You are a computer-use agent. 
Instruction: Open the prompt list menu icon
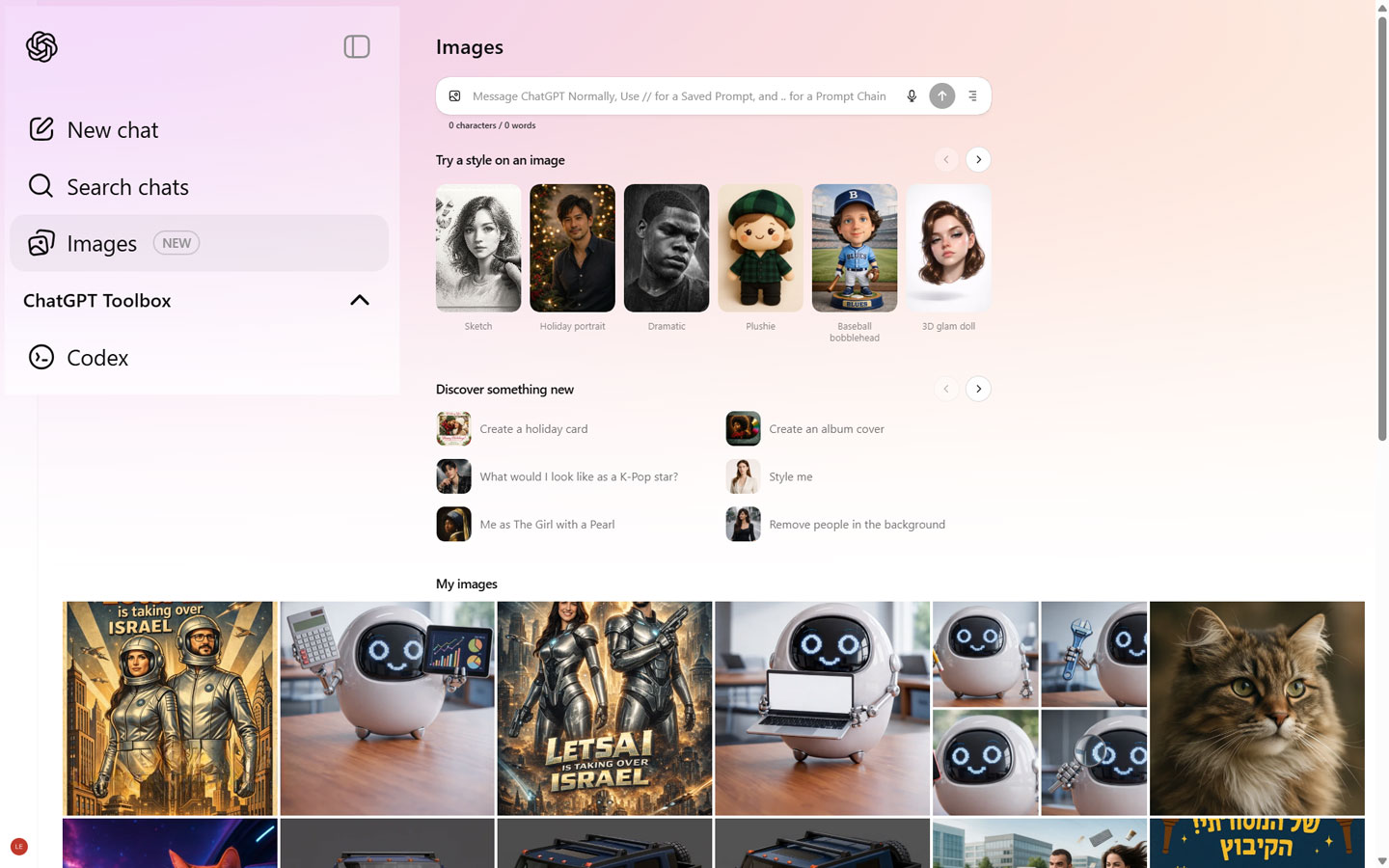[972, 96]
